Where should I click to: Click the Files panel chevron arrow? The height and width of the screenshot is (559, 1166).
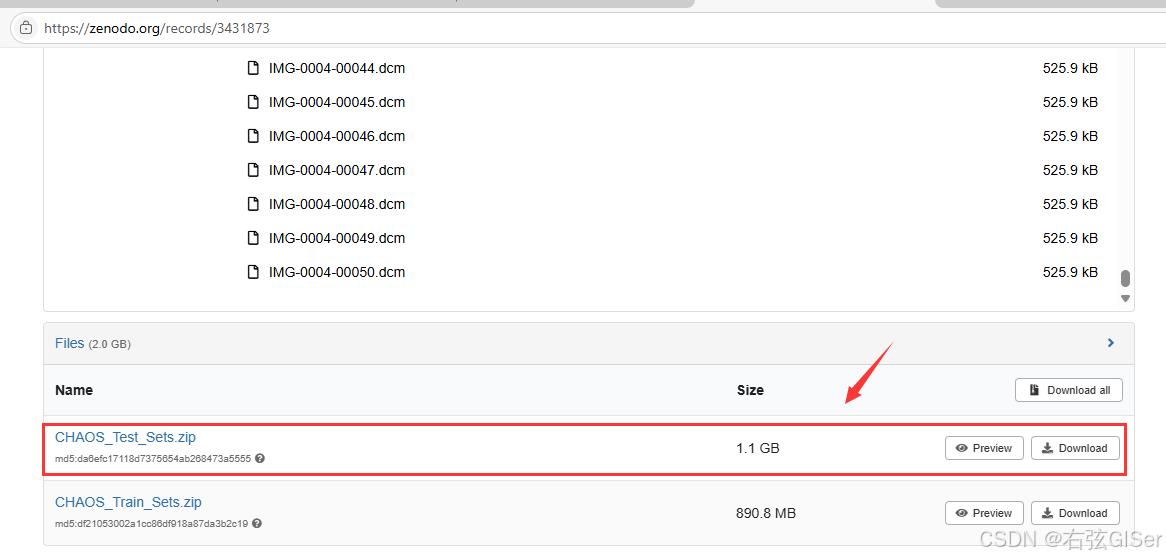pyautogui.click(x=1111, y=343)
